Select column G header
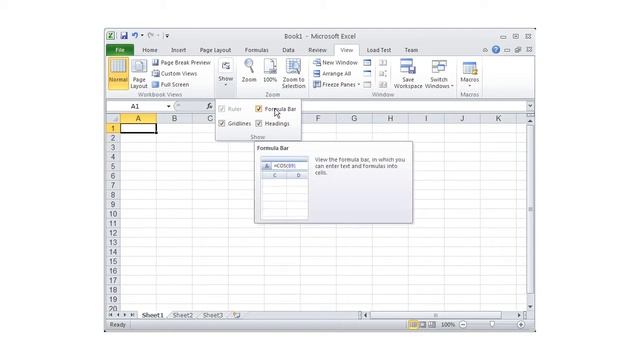The height and width of the screenshot is (360, 640). tap(354, 118)
